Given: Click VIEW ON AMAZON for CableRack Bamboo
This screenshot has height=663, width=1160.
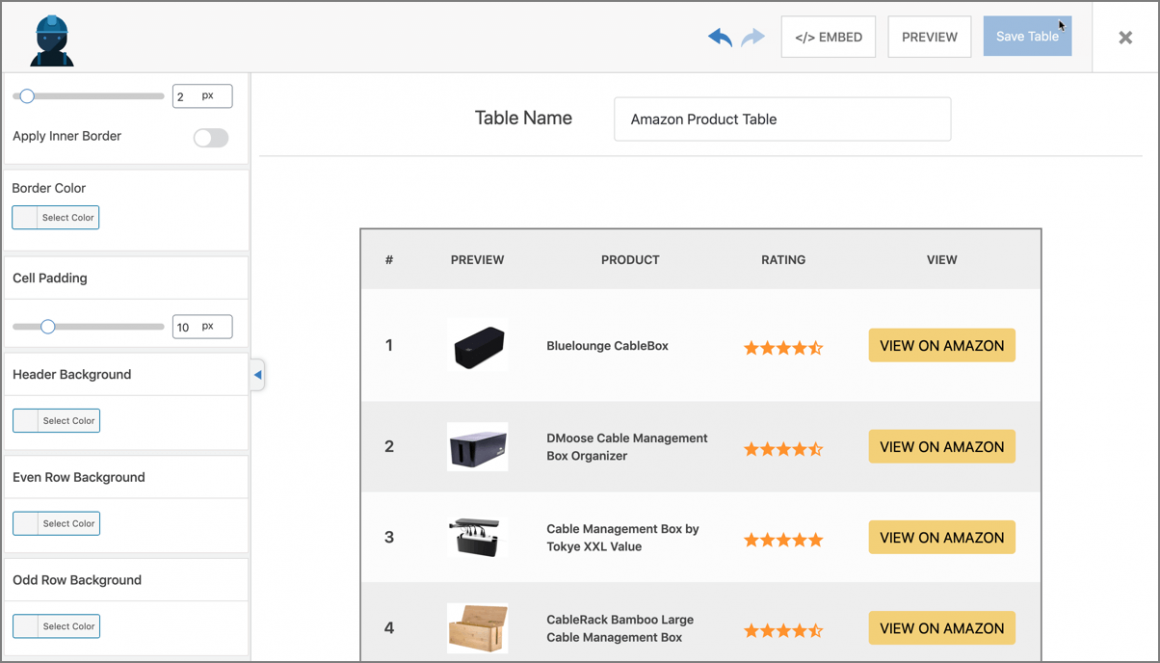Looking at the screenshot, I should tap(942, 628).
